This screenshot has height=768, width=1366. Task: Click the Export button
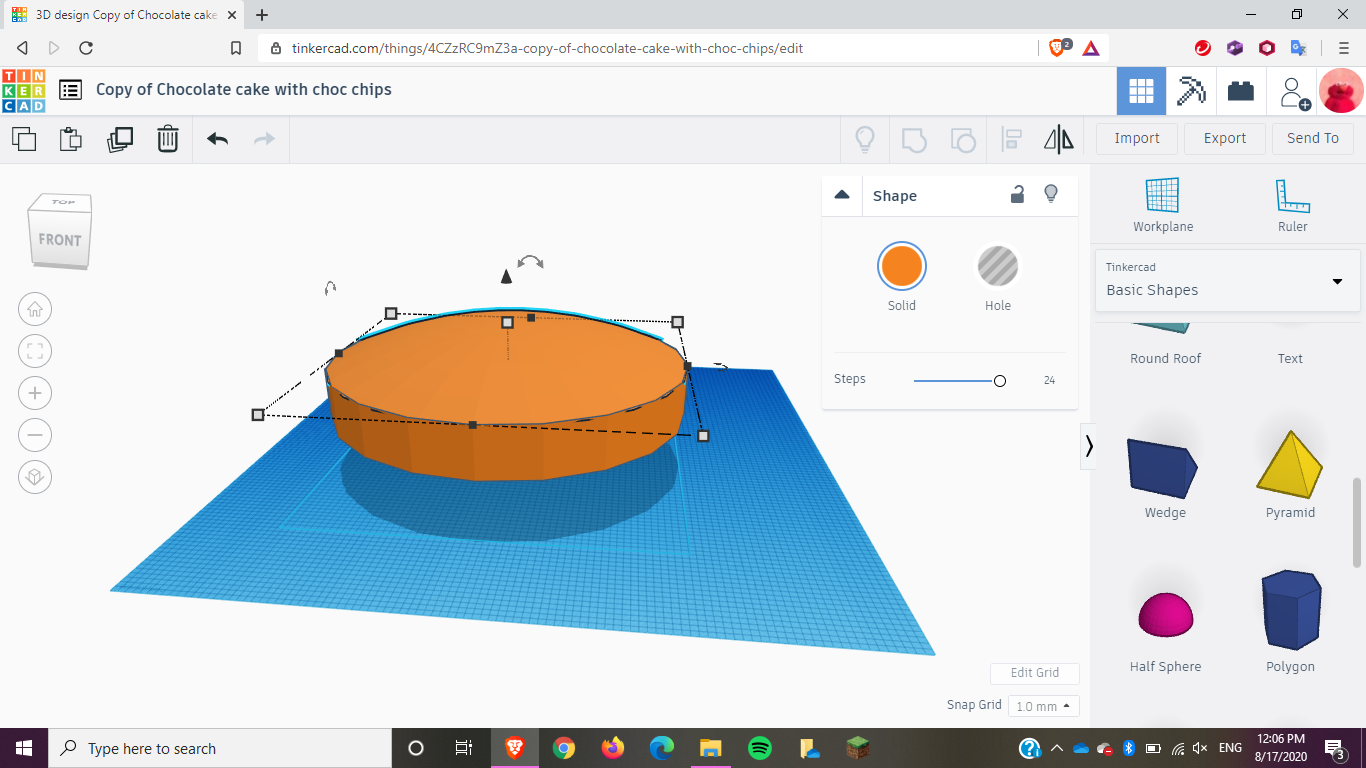coord(1225,139)
